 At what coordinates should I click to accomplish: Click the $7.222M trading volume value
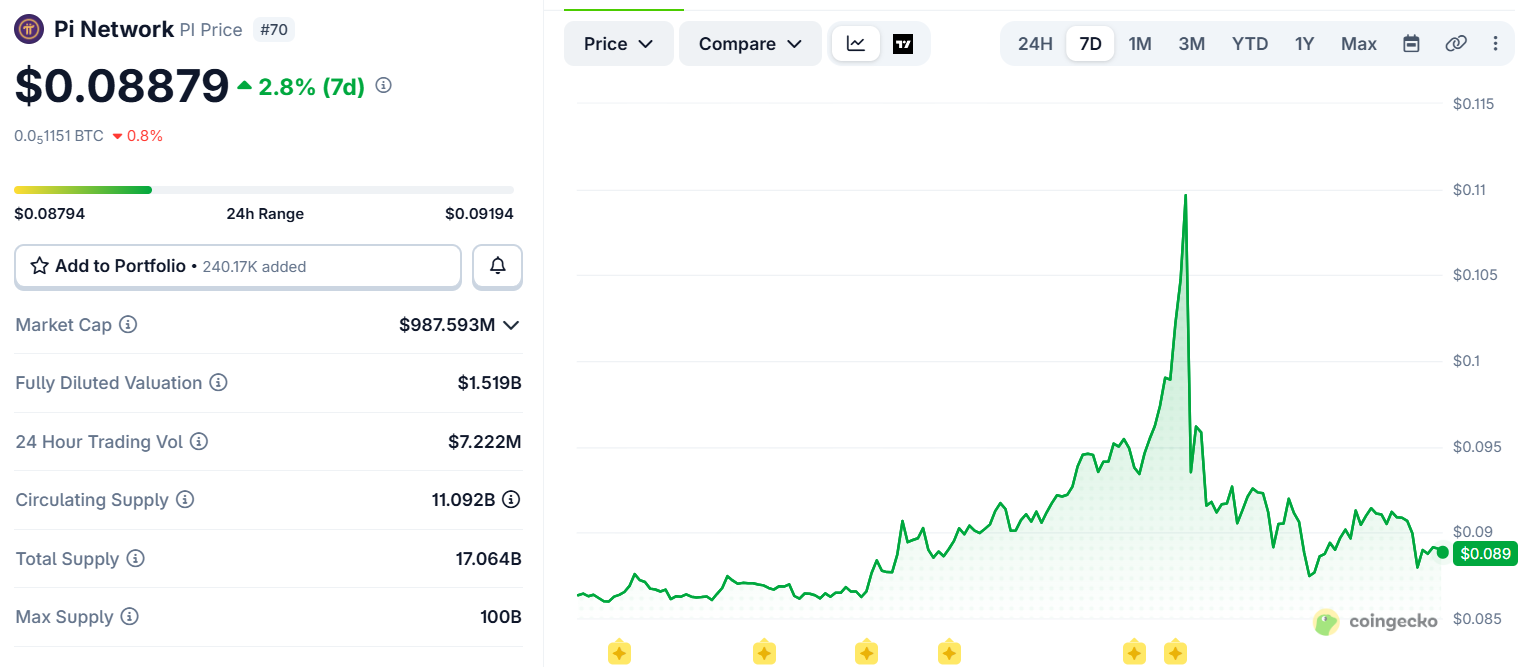coord(484,441)
